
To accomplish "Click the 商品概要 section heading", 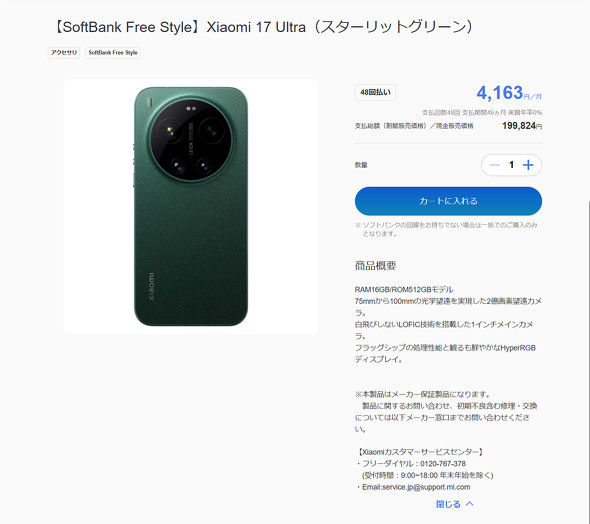I will [x=375, y=266].
